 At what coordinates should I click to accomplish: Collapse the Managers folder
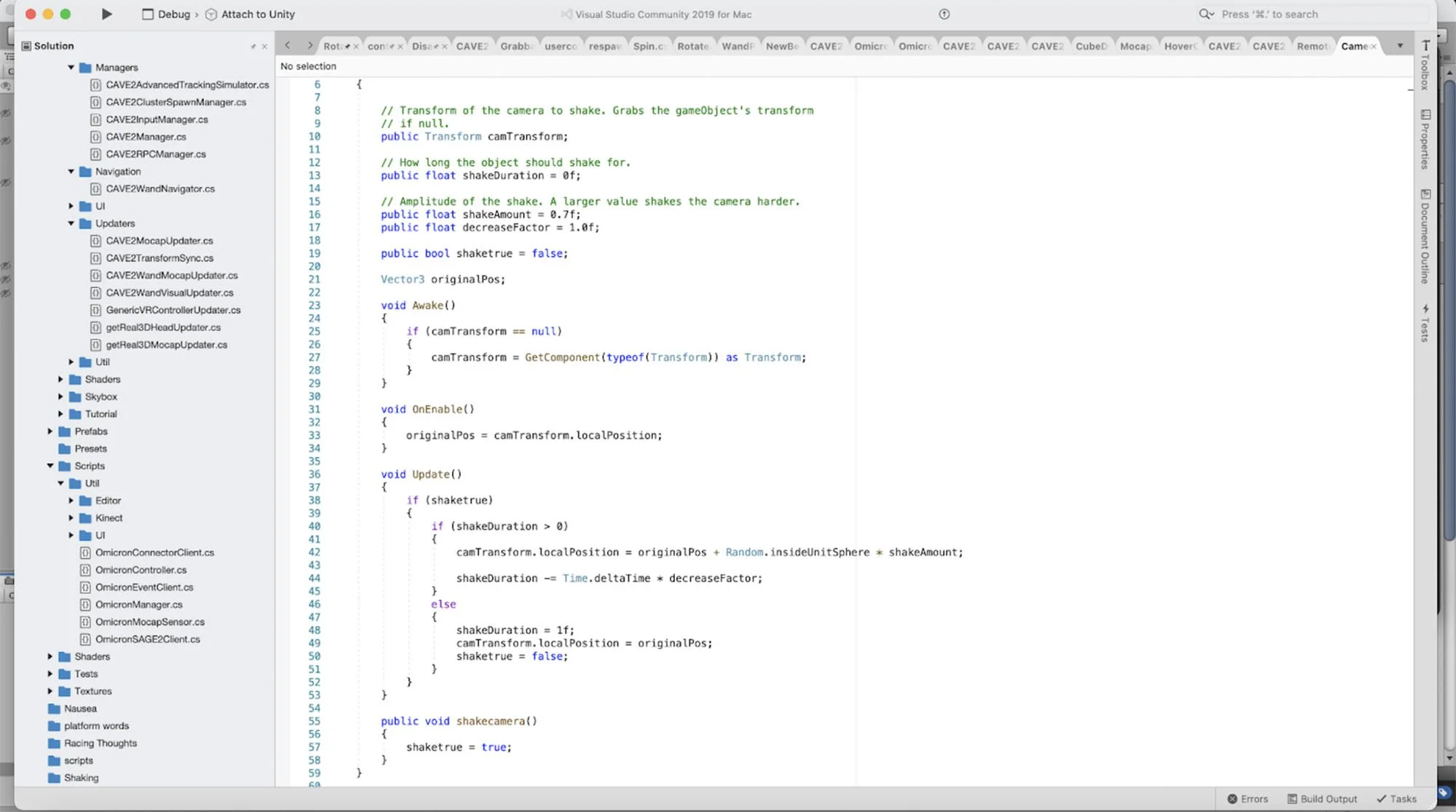(x=71, y=67)
